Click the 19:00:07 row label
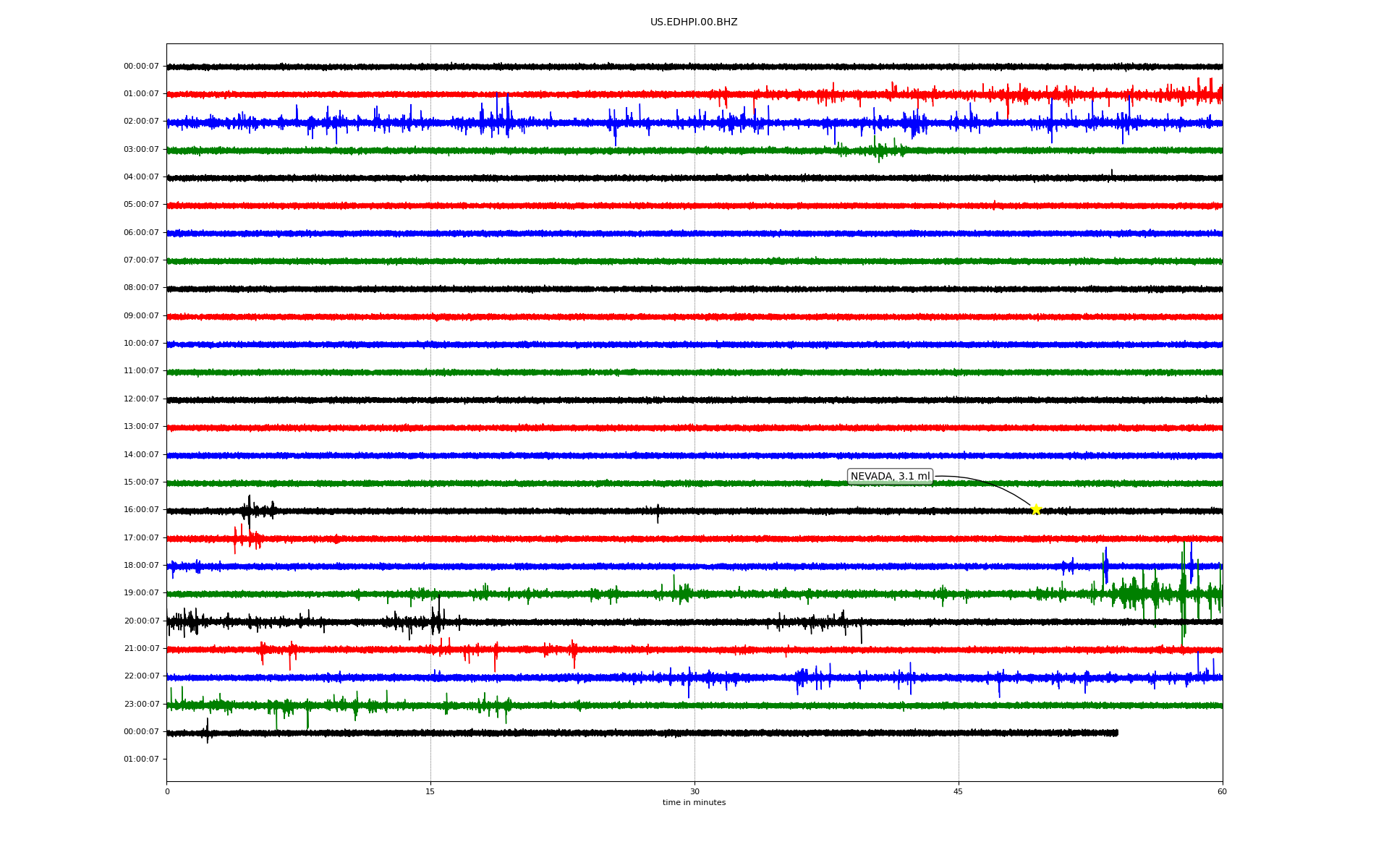This screenshot has height=868, width=1389. click(141, 592)
